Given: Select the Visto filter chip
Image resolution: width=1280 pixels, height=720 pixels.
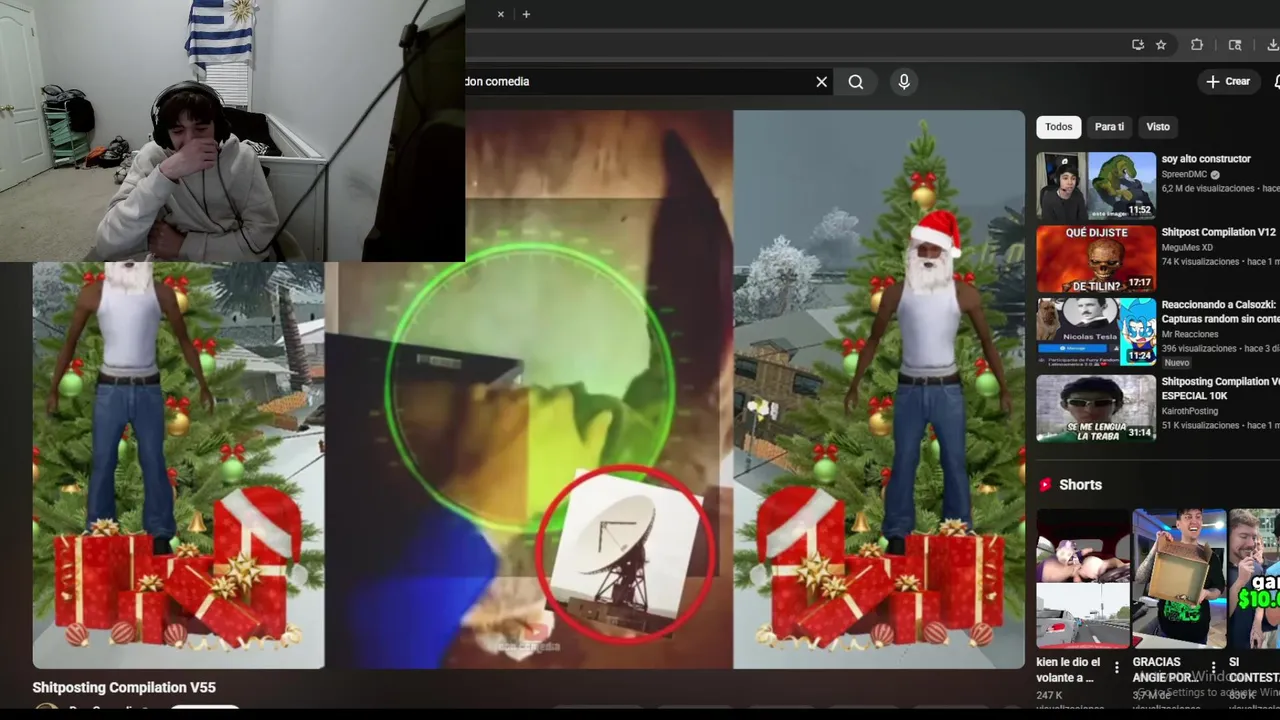Looking at the screenshot, I should pos(1158,127).
